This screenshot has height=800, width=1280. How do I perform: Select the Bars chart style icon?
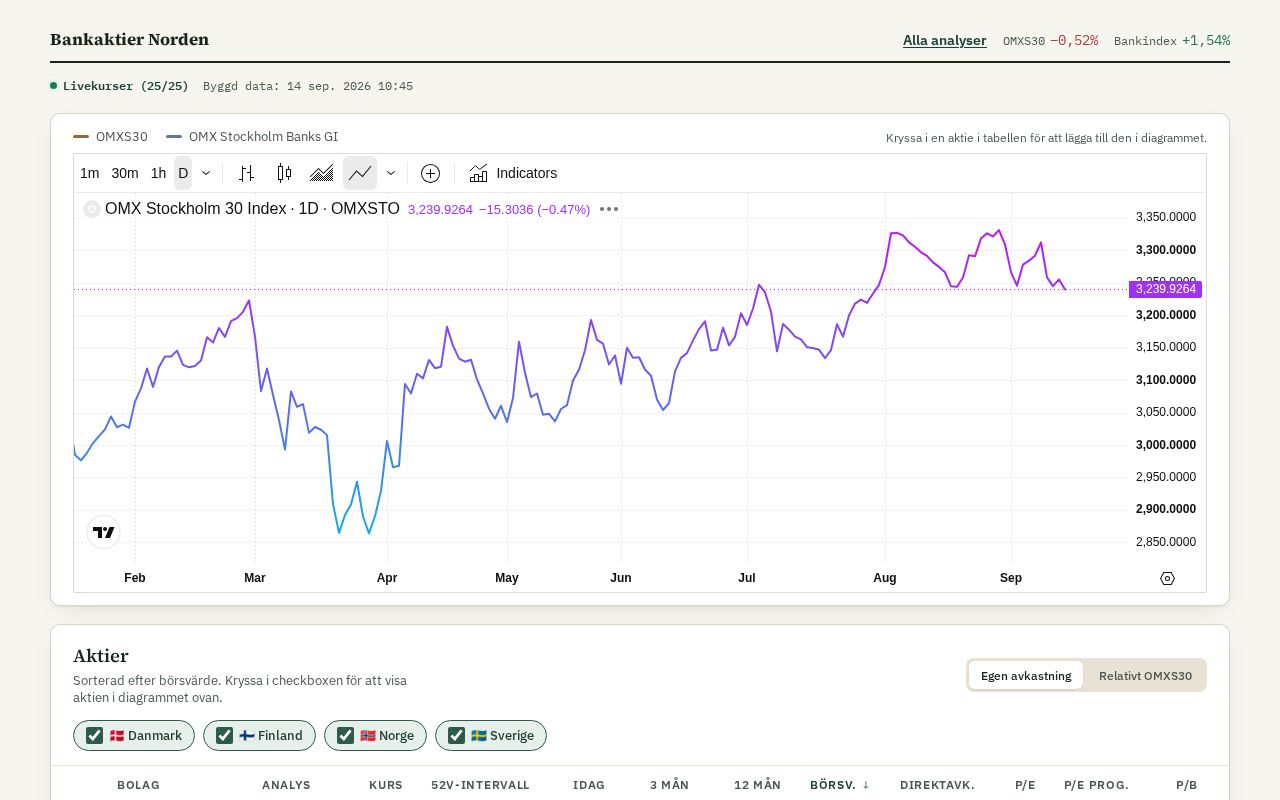[246, 173]
